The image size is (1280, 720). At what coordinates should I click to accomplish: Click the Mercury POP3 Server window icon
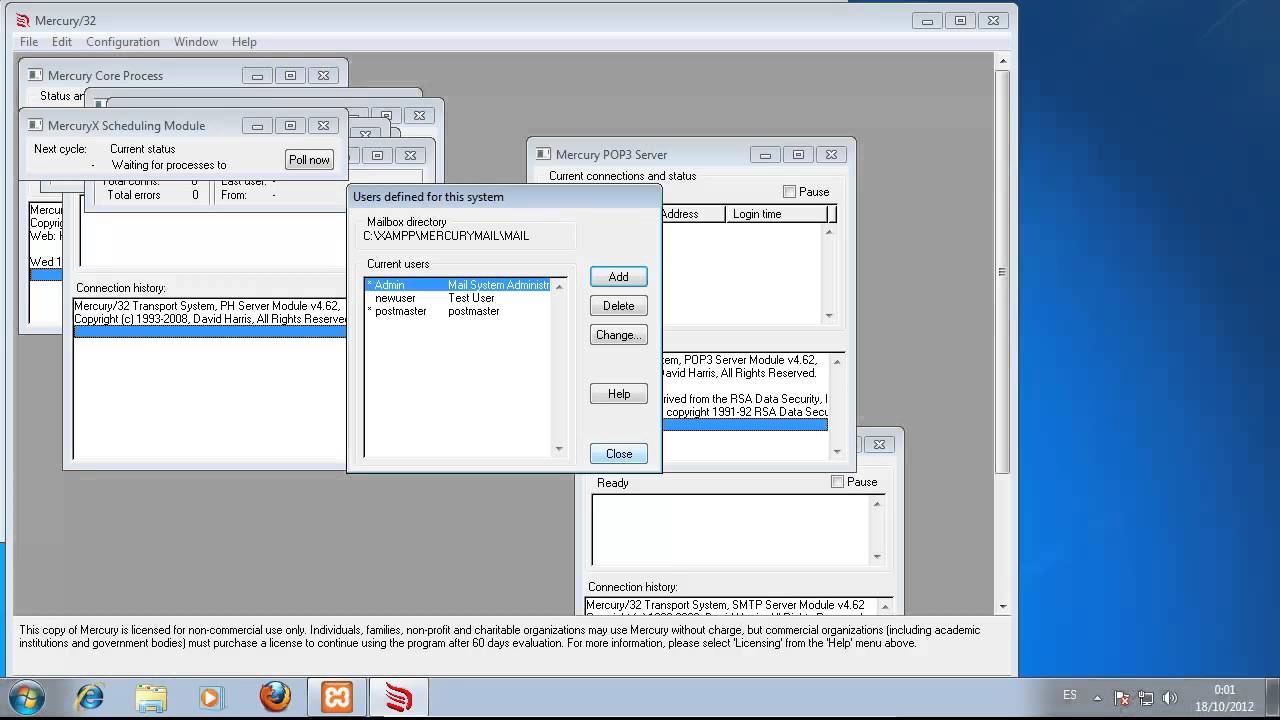point(544,154)
